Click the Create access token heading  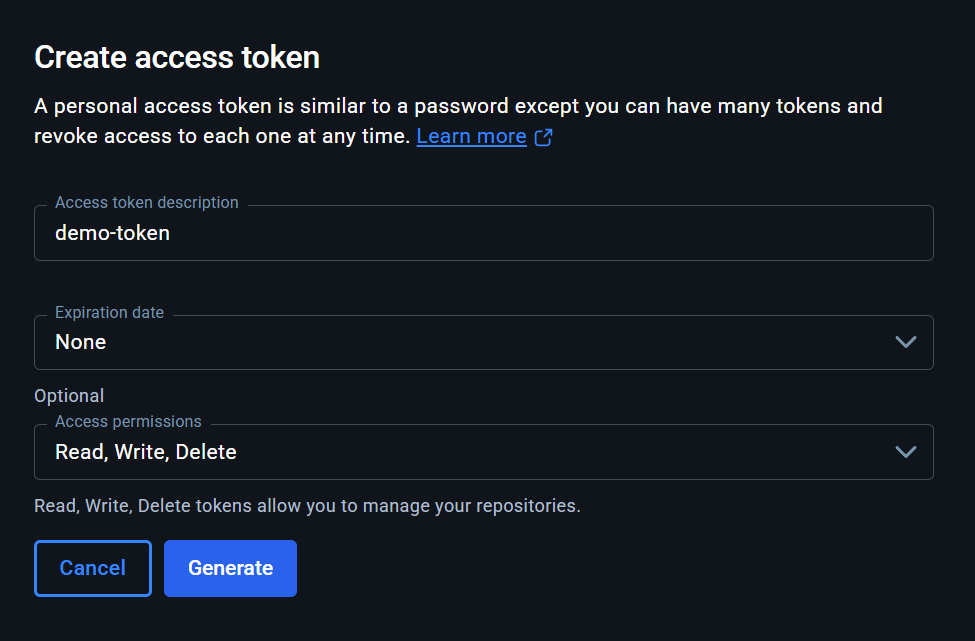(x=177, y=57)
